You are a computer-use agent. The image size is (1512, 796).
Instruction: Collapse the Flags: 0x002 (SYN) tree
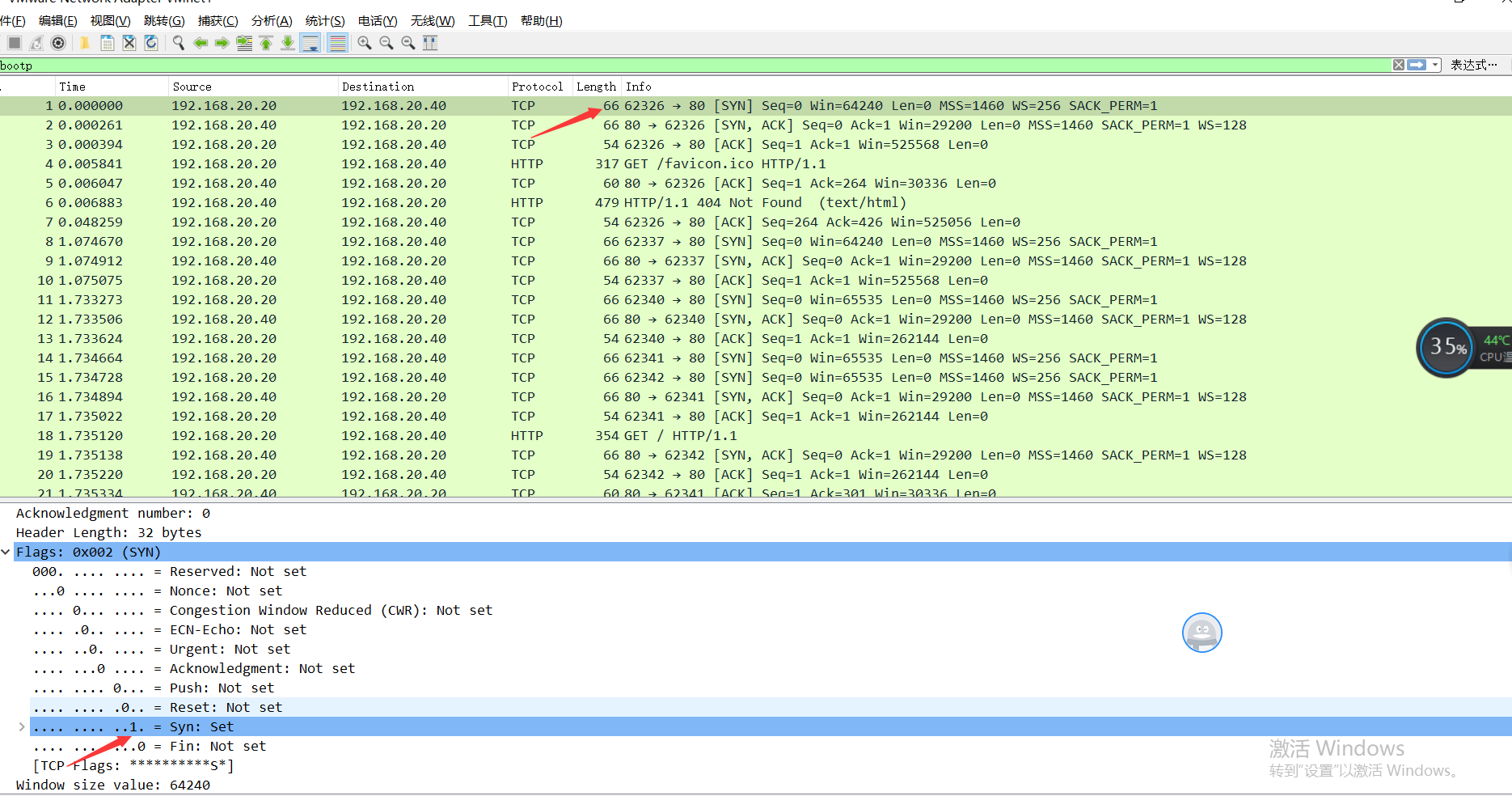[x=6, y=552]
